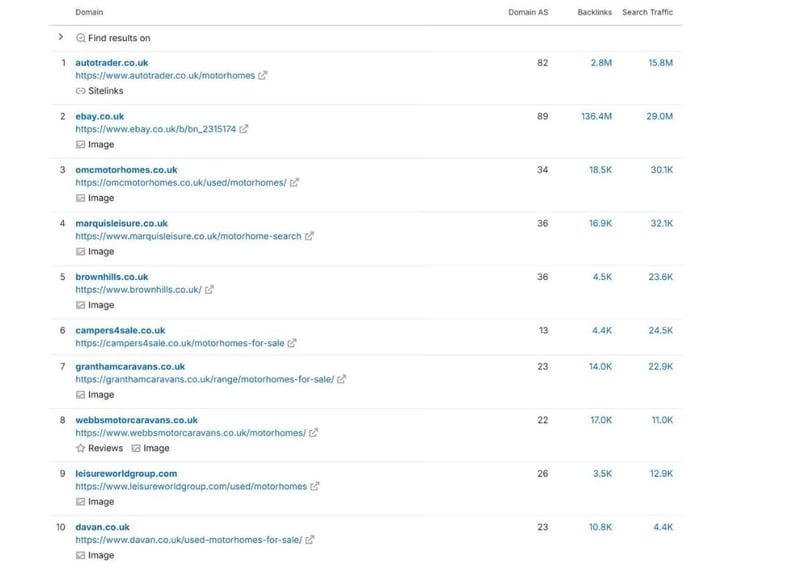The height and width of the screenshot is (568, 812).
Task: Sort by the Backlinks column header
Action: 594,12
